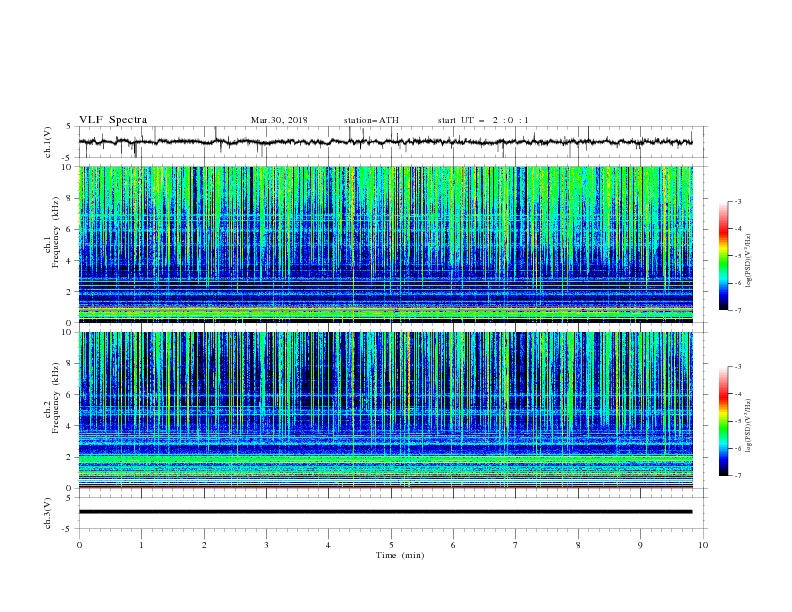Click the '-7' value on lower colorbar

click(x=737, y=475)
